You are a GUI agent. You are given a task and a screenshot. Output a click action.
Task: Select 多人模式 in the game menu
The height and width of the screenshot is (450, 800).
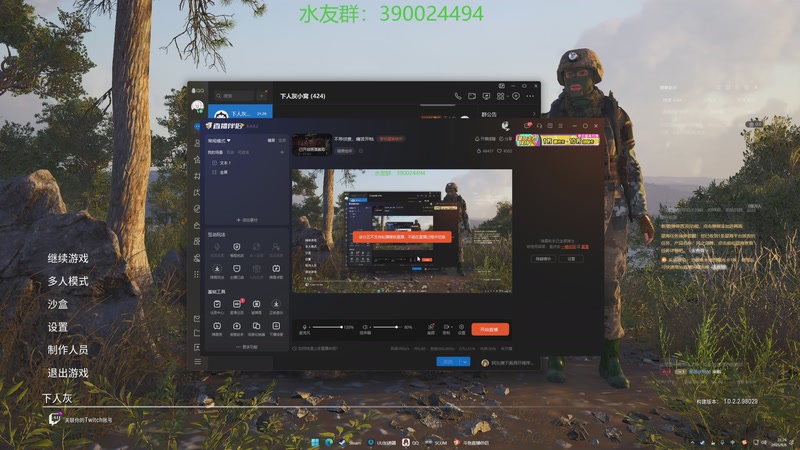click(68, 281)
